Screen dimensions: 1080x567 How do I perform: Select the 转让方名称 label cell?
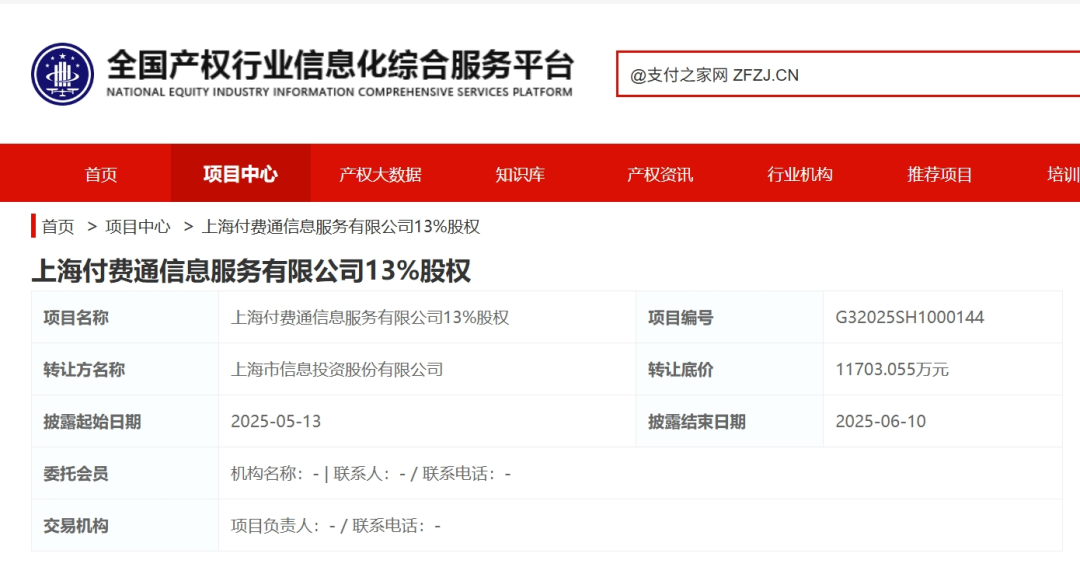[125, 369]
